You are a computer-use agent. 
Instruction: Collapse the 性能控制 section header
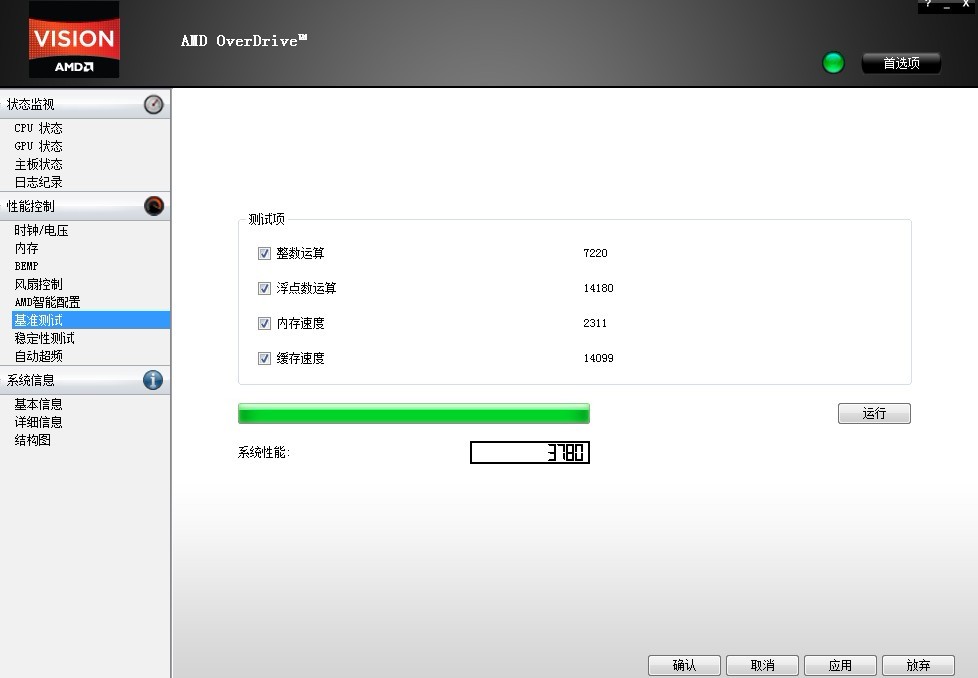(x=85, y=206)
